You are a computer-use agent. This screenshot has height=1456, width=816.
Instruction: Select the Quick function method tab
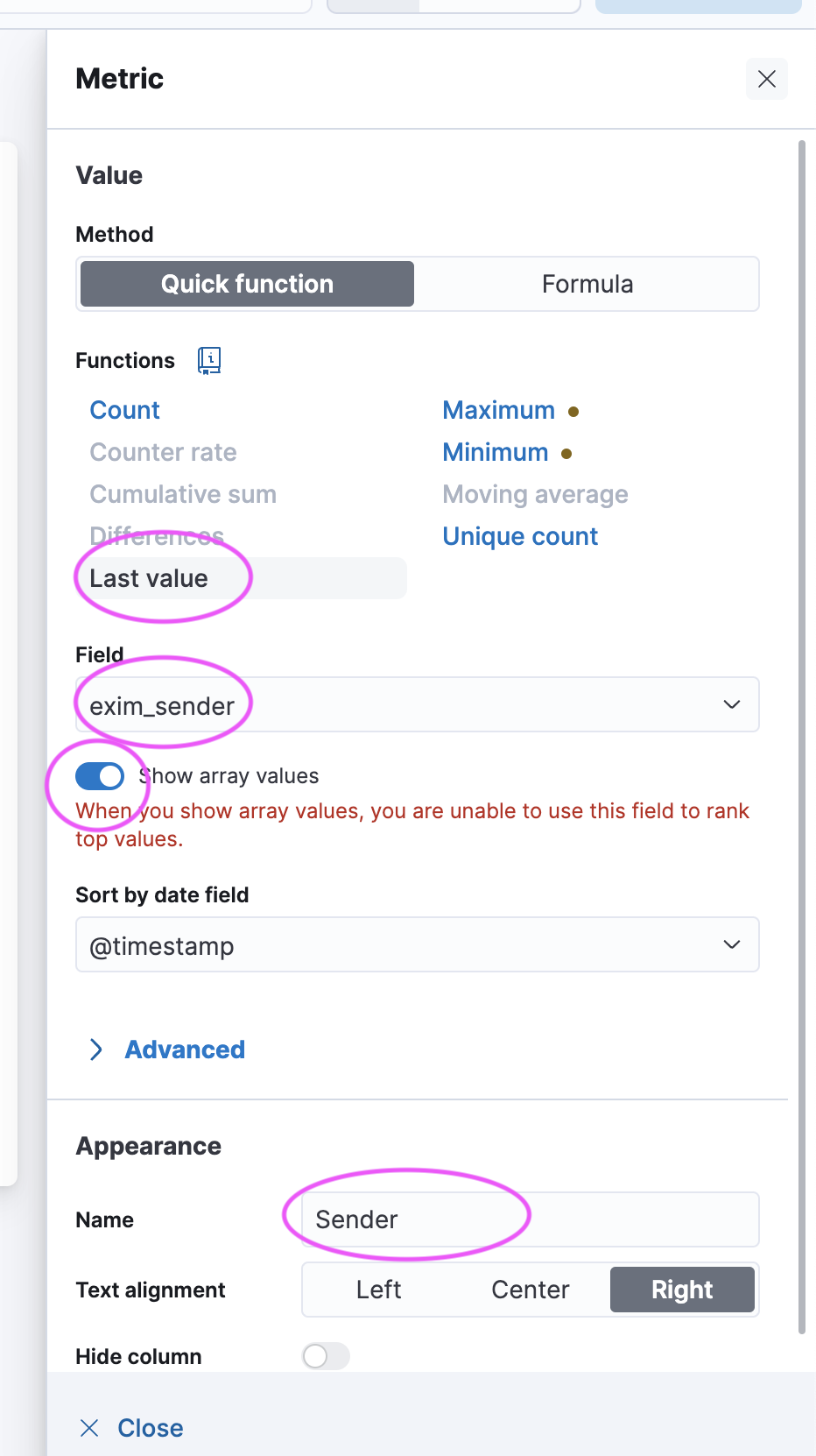[247, 284]
